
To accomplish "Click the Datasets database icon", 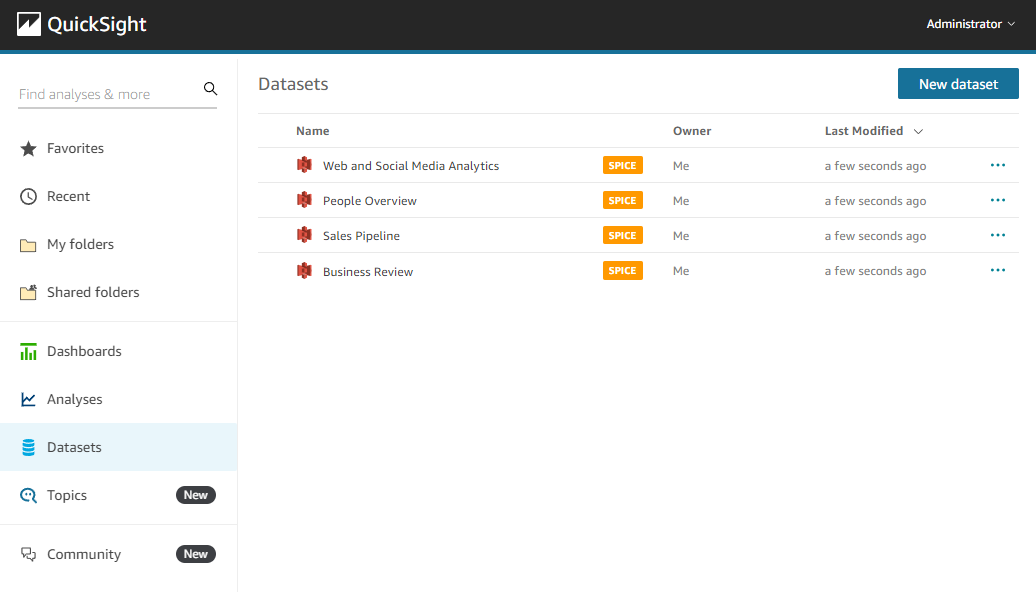I will pyautogui.click(x=28, y=447).
